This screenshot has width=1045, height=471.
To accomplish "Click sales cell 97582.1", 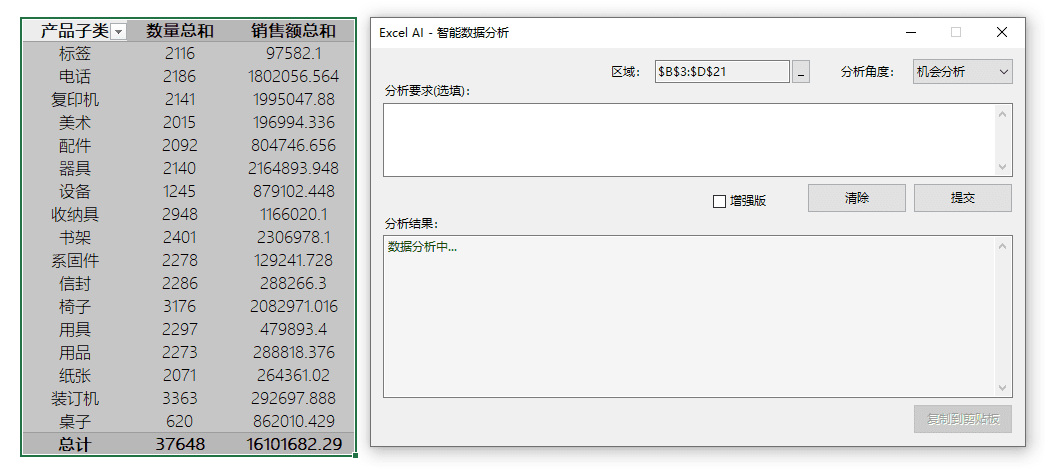I will pyautogui.click(x=294, y=53).
